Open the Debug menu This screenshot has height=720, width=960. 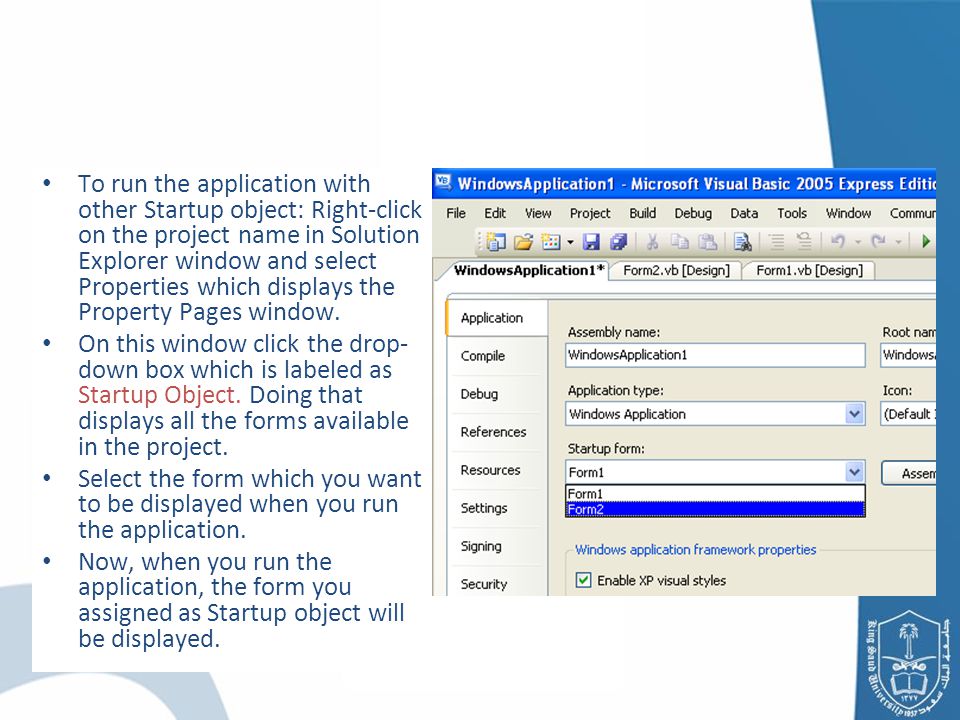point(693,213)
